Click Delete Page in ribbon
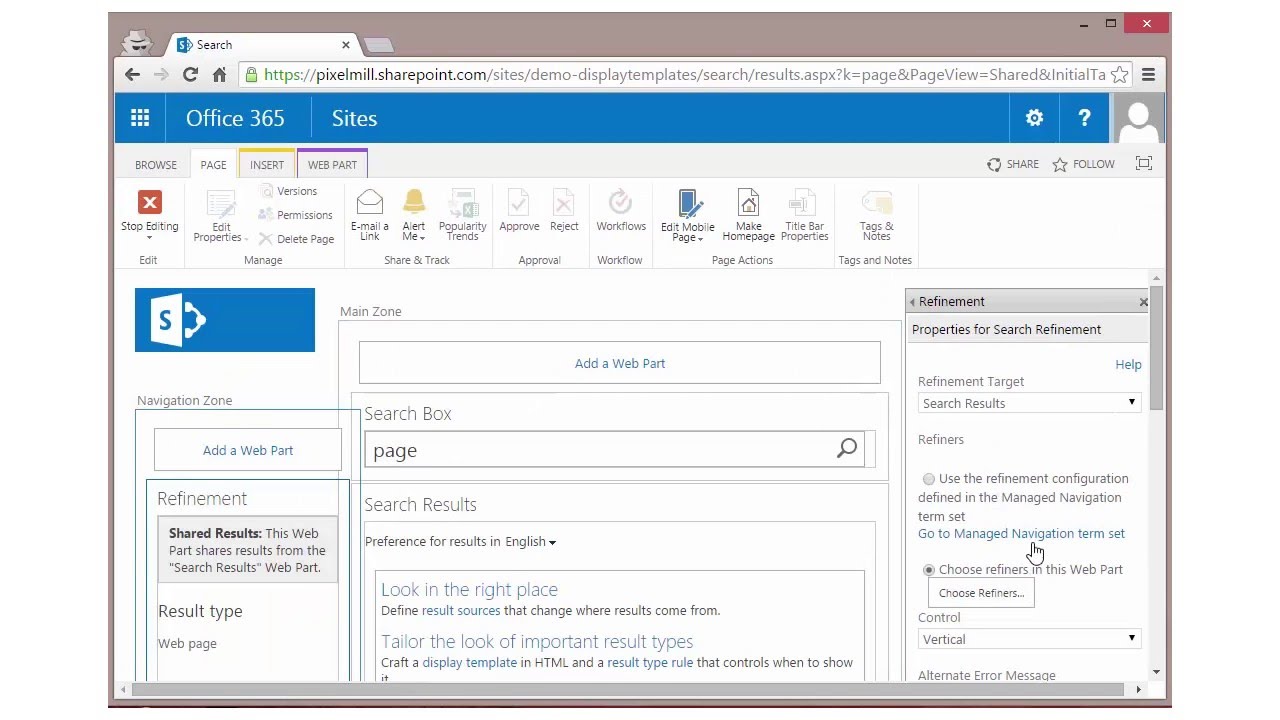 point(296,239)
